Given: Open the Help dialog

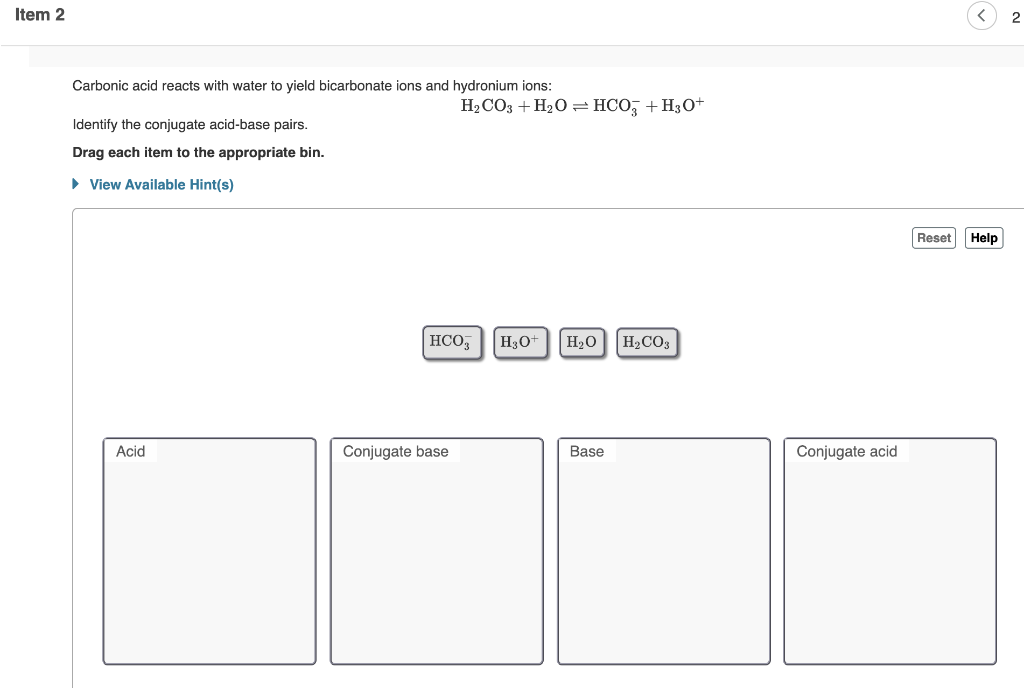Looking at the screenshot, I should tap(983, 237).
